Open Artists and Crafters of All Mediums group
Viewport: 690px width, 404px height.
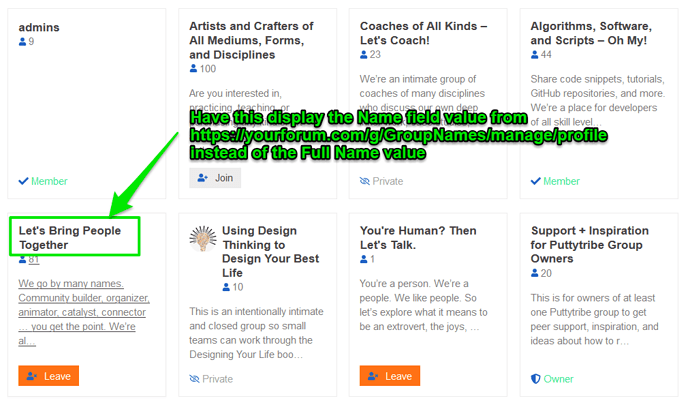pos(251,40)
